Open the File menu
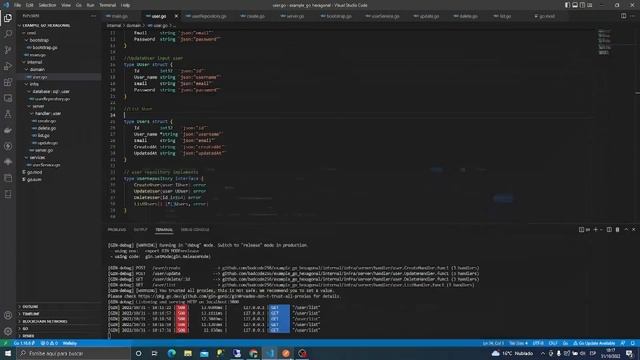 17,5
